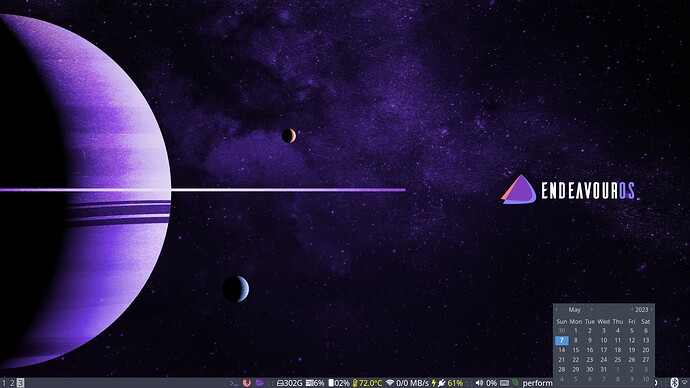Viewport: 690px width, 388px height.
Task: Open the purple file manager folder icon
Action: [x=259, y=383]
